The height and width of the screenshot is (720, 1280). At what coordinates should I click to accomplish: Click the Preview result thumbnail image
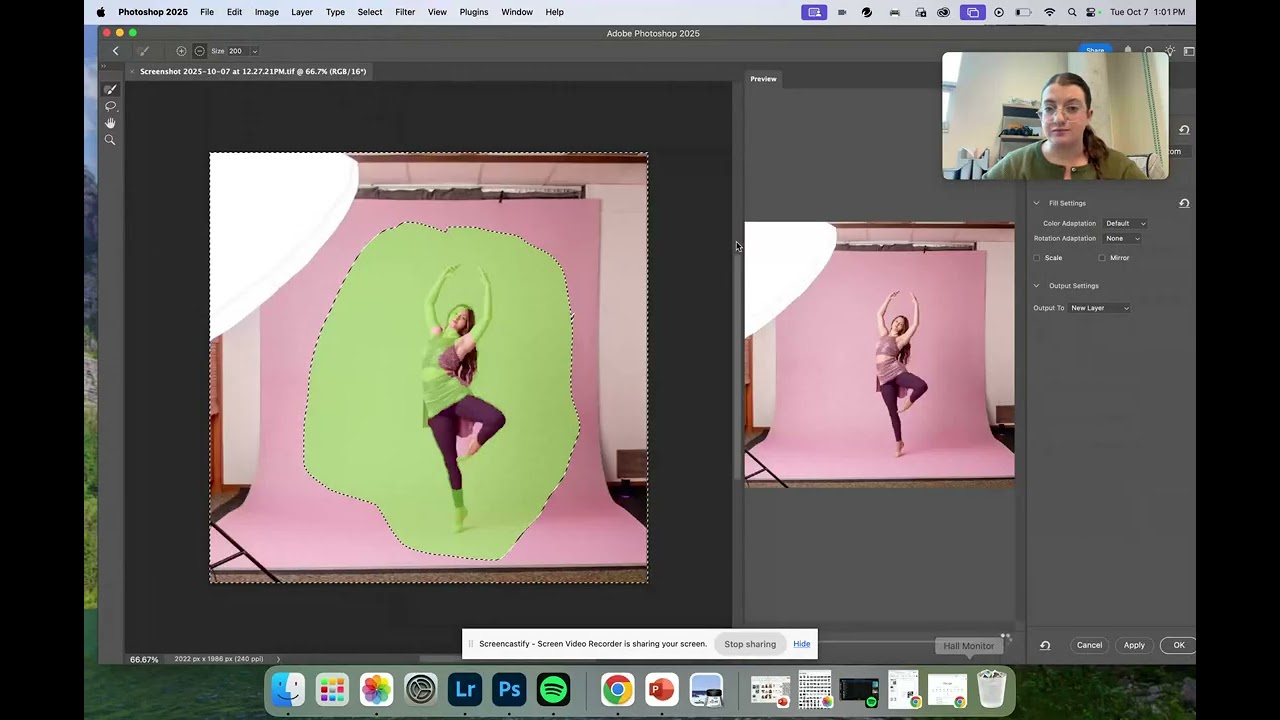coord(879,355)
